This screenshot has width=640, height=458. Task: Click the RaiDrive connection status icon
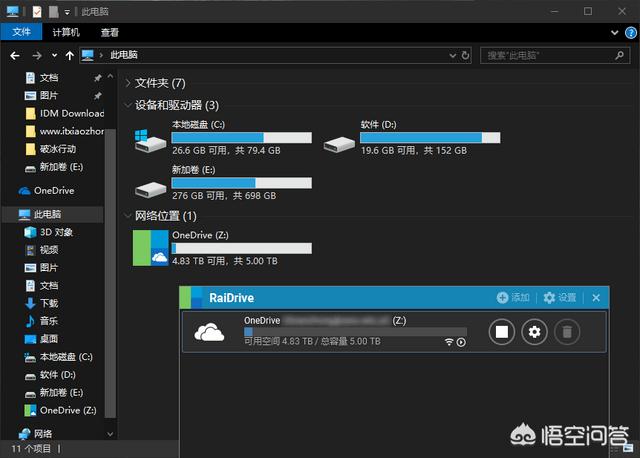coord(449,342)
